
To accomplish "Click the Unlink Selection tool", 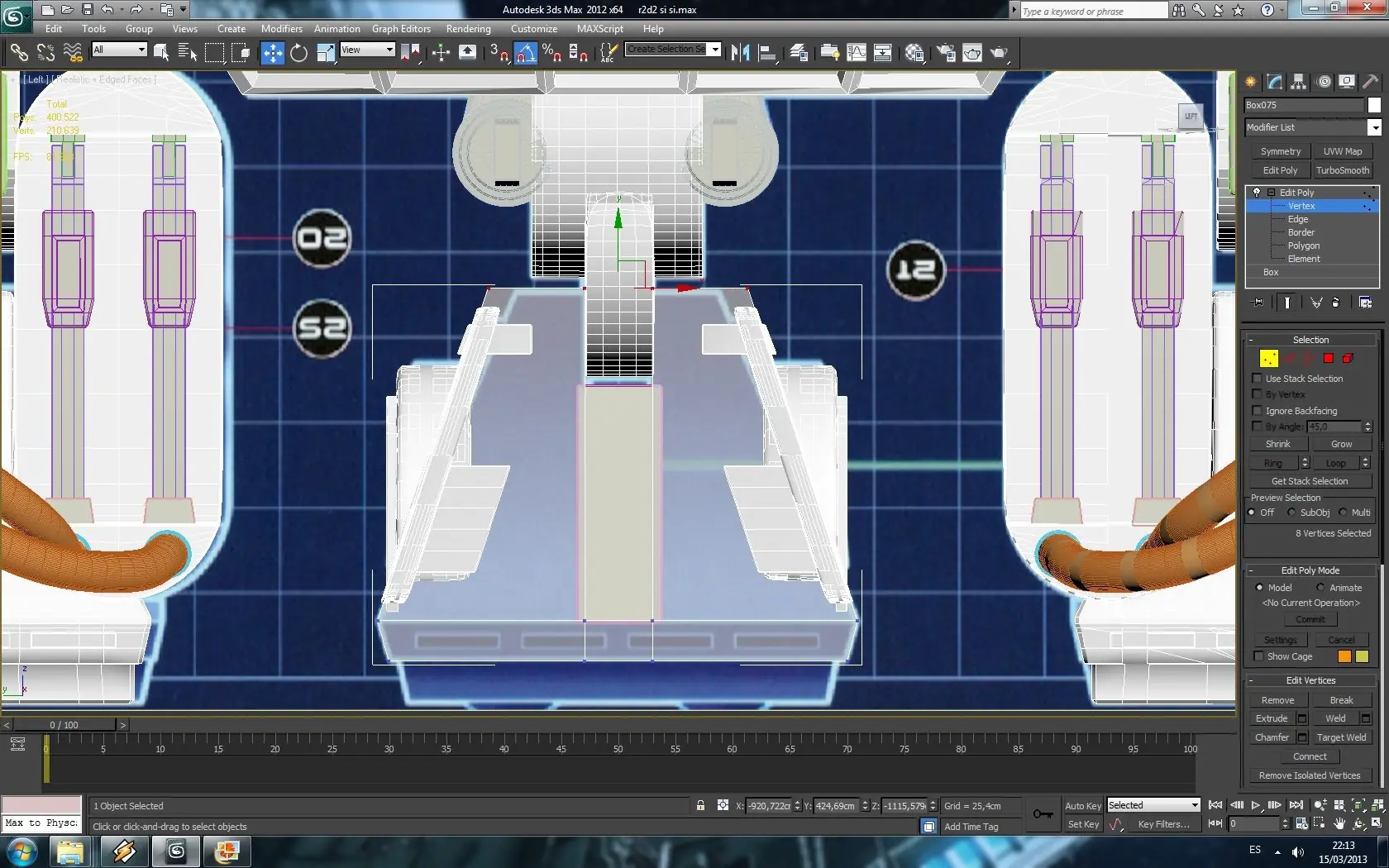I will [x=45, y=53].
